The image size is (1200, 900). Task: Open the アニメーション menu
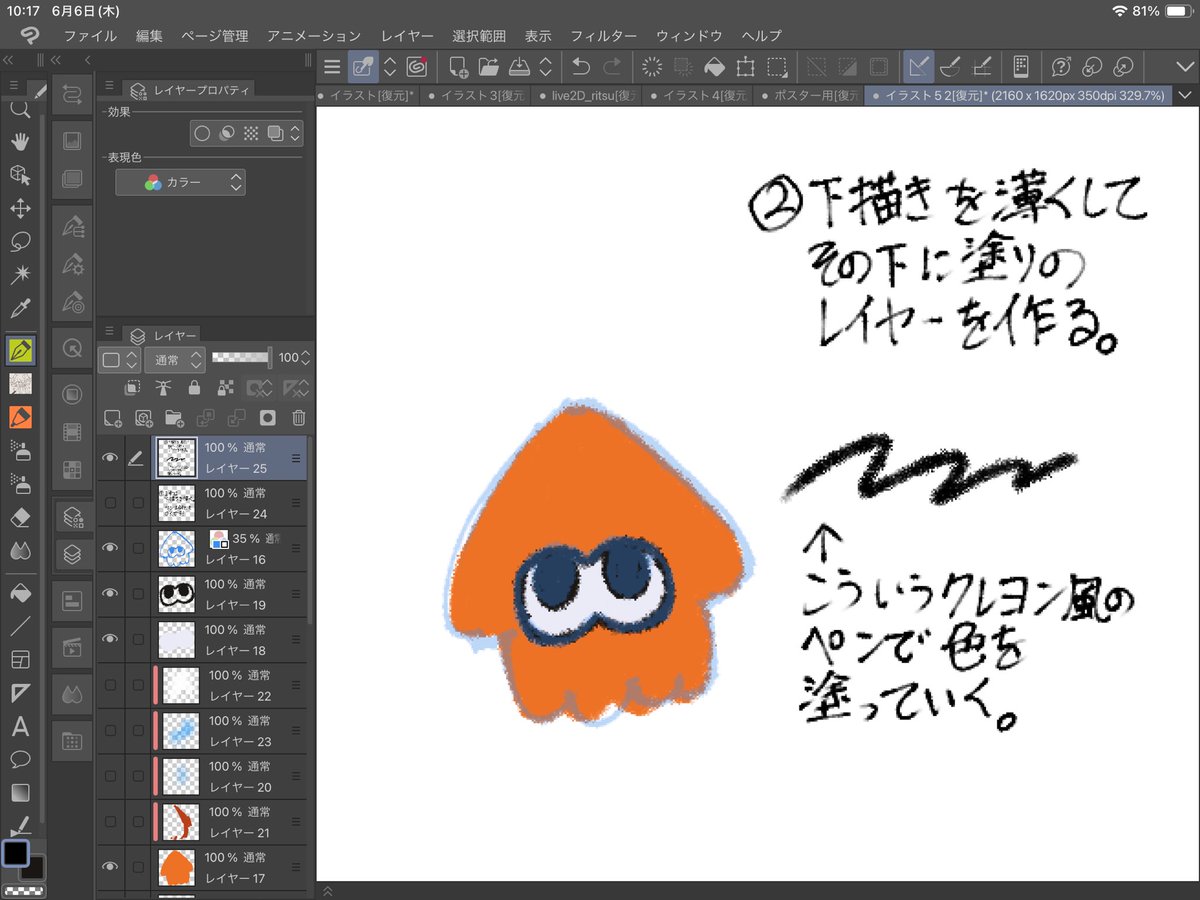(x=314, y=35)
